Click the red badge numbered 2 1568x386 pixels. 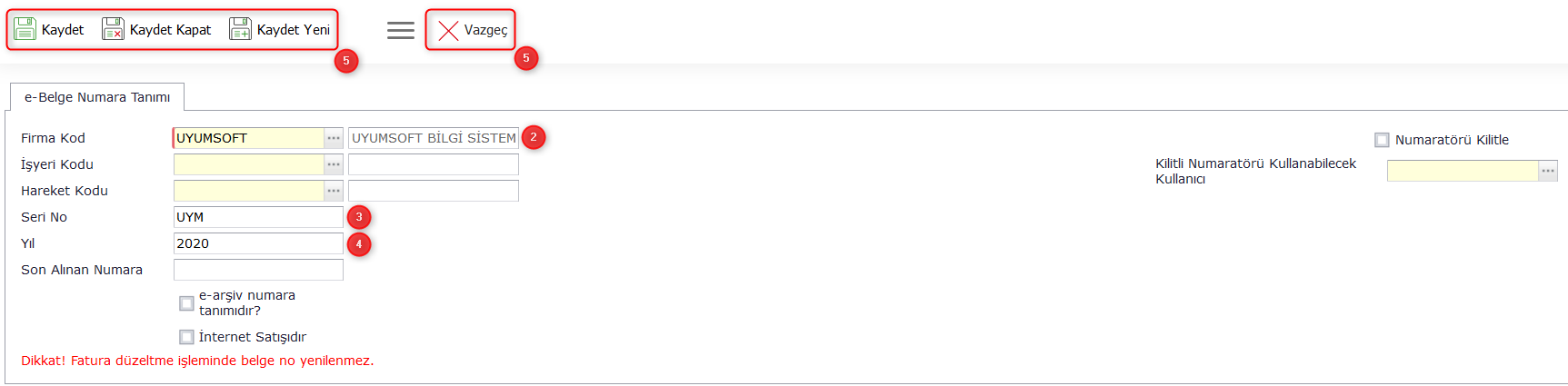click(534, 137)
